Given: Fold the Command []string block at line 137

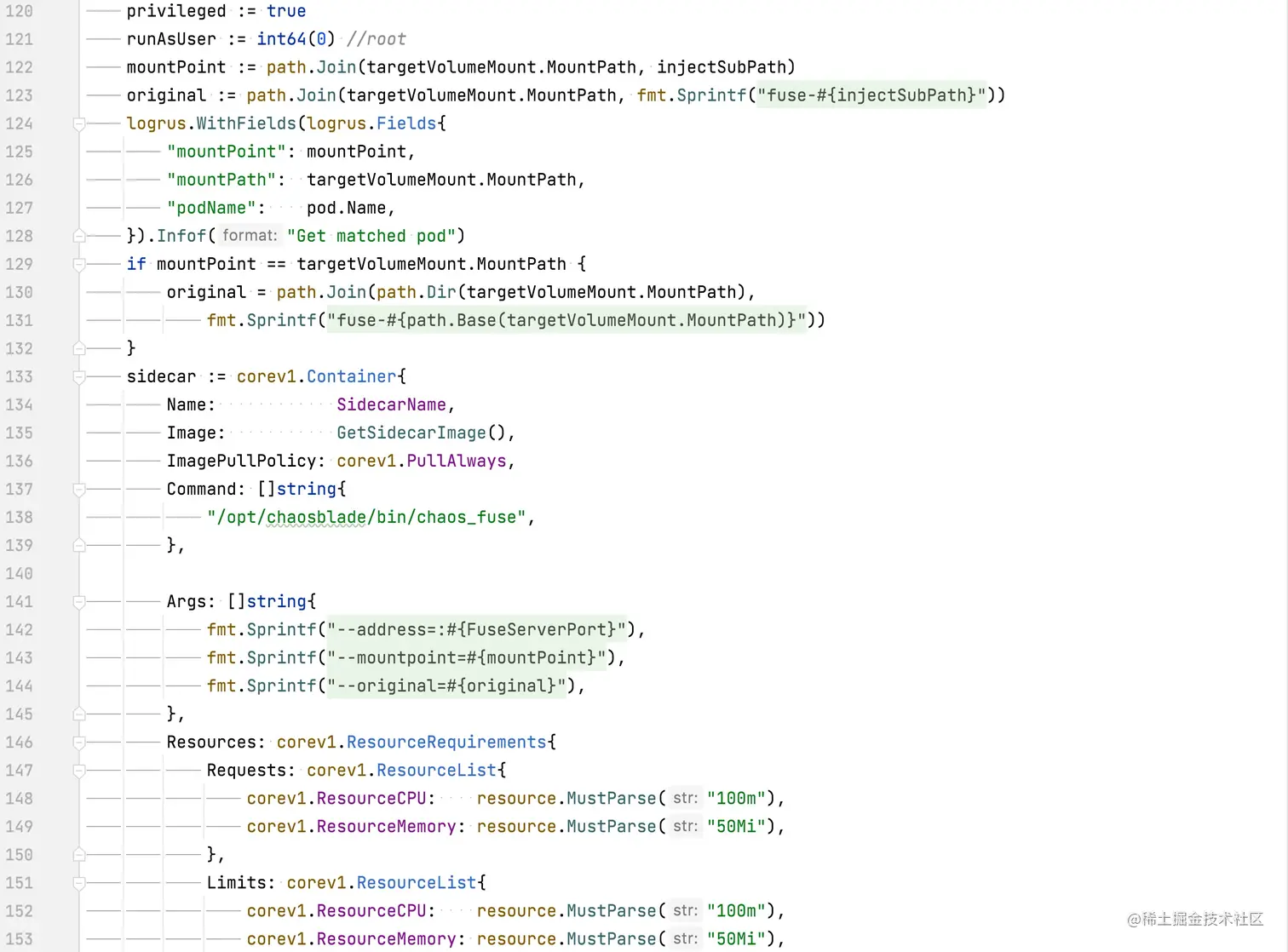Looking at the screenshot, I should (x=78, y=490).
